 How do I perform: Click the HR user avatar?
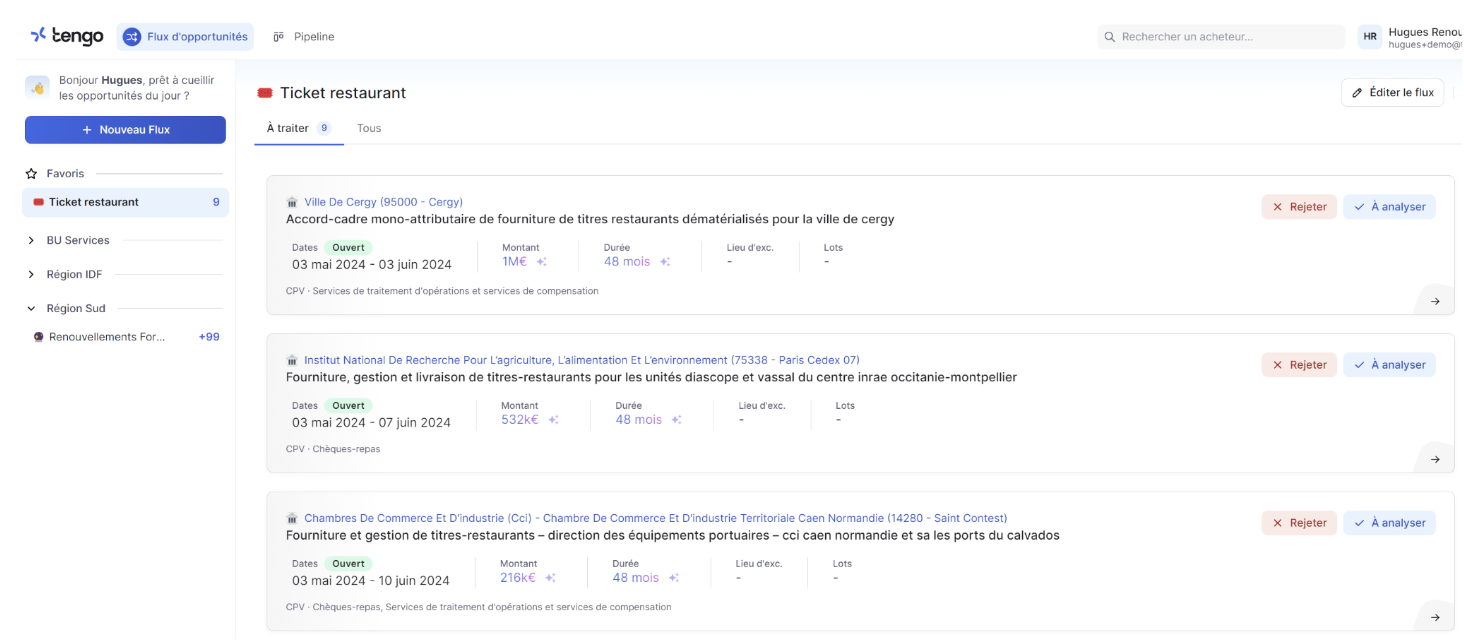coord(1369,37)
